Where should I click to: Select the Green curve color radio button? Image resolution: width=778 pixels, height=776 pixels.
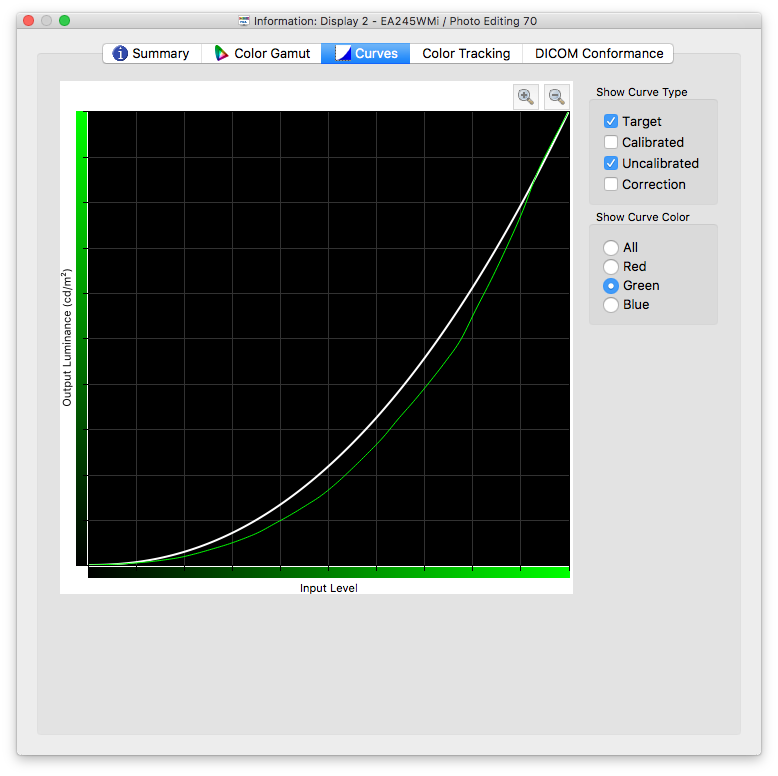[611, 286]
